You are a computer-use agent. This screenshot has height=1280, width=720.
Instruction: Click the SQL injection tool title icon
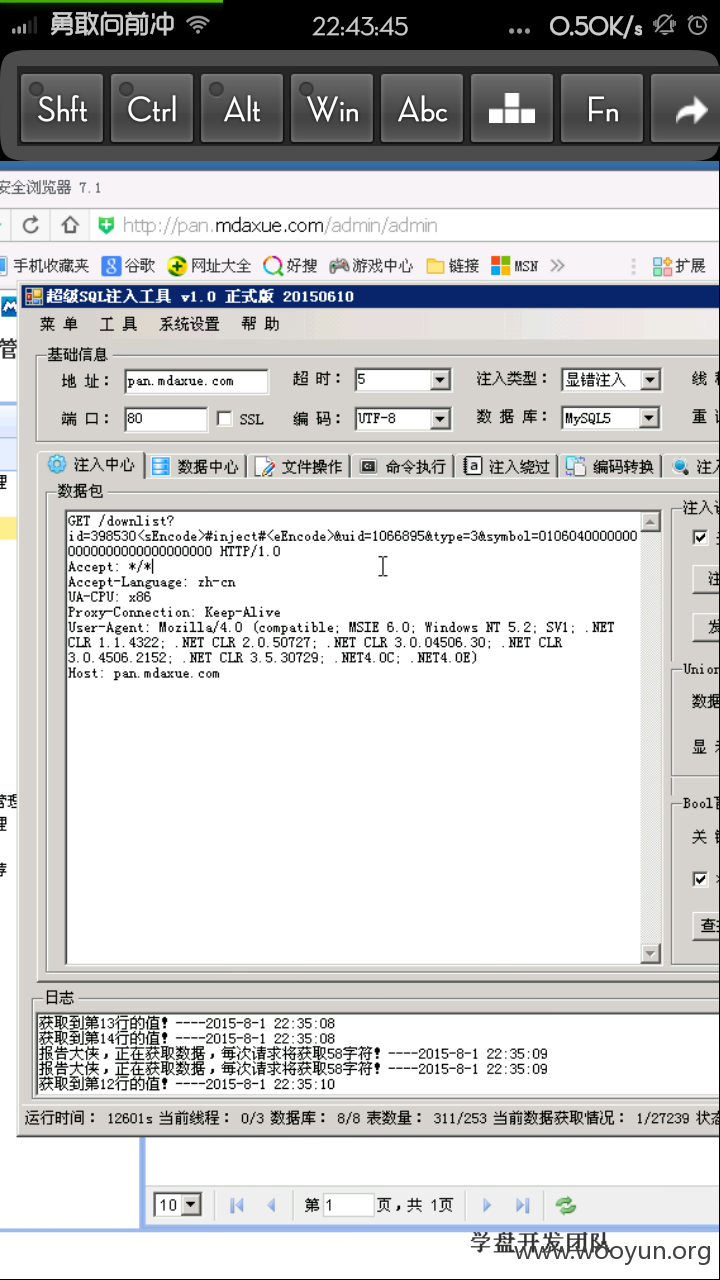34,296
